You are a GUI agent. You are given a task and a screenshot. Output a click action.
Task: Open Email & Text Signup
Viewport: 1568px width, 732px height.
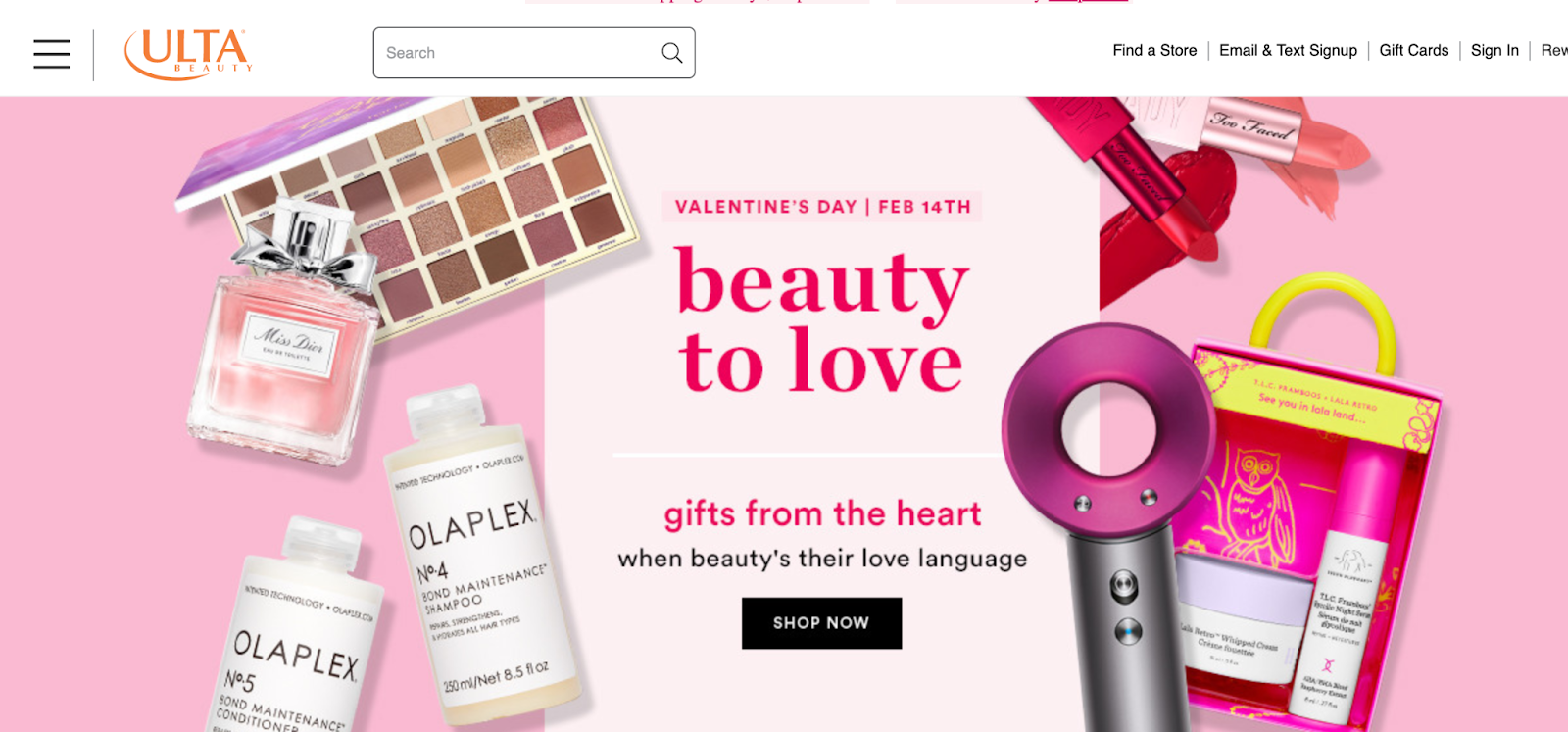tap(1288, 50)
